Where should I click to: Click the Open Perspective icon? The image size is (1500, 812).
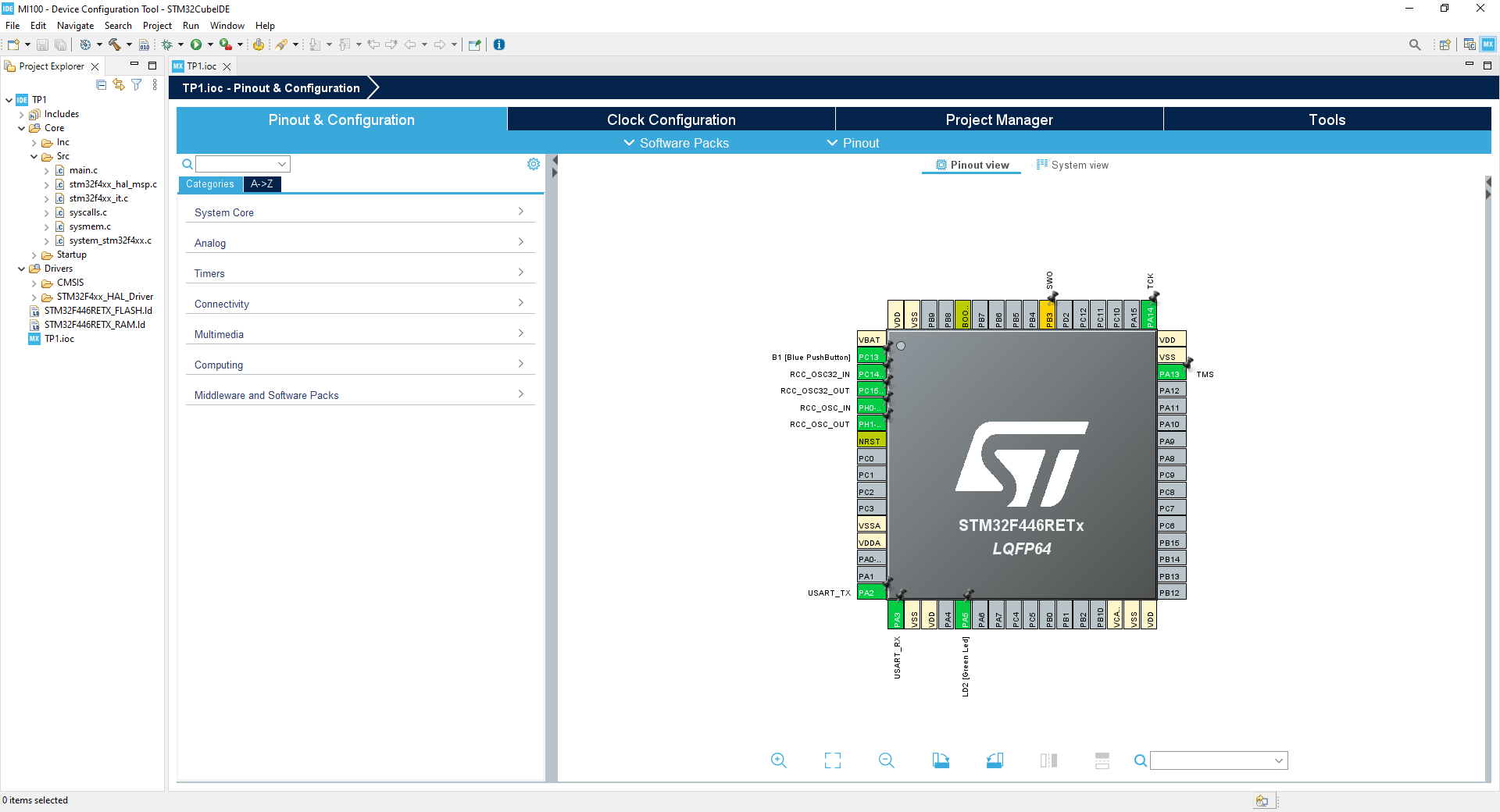pyautogui.click(x=1445, y=45)
